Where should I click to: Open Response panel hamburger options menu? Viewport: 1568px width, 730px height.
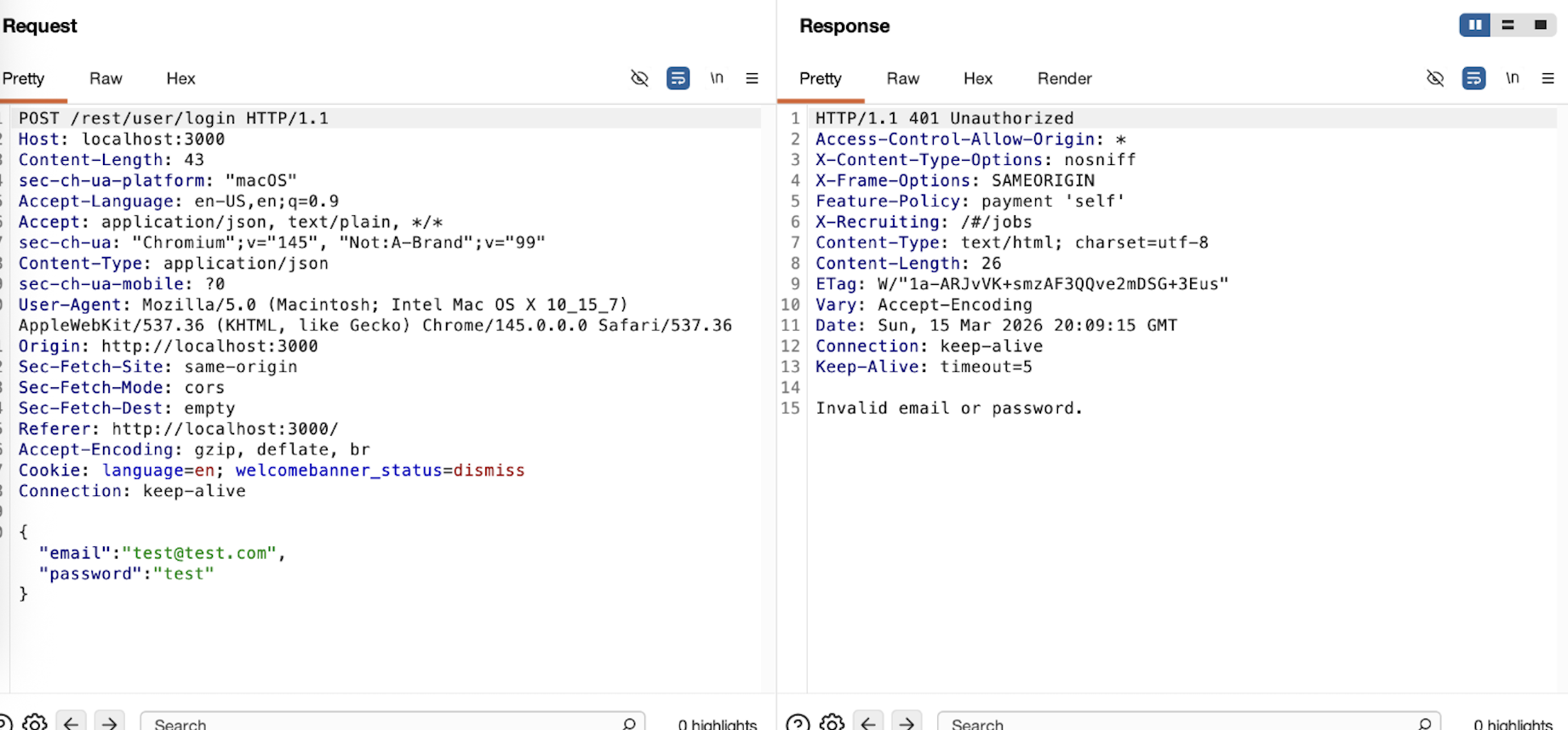1548,78
